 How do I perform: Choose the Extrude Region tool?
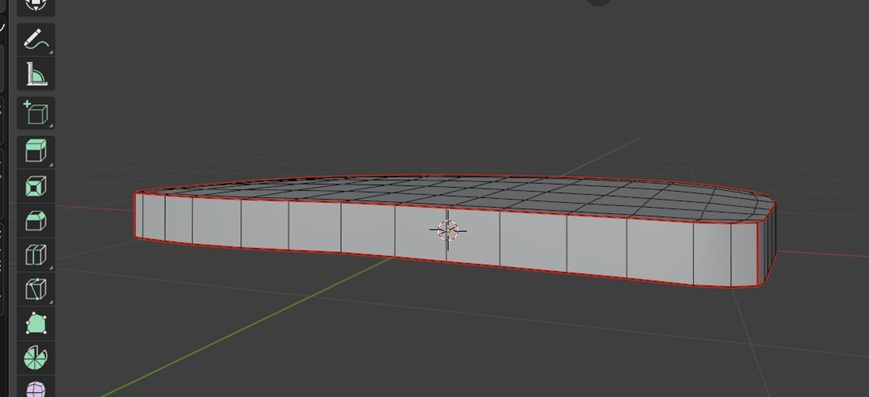click(x=36, y=152)
